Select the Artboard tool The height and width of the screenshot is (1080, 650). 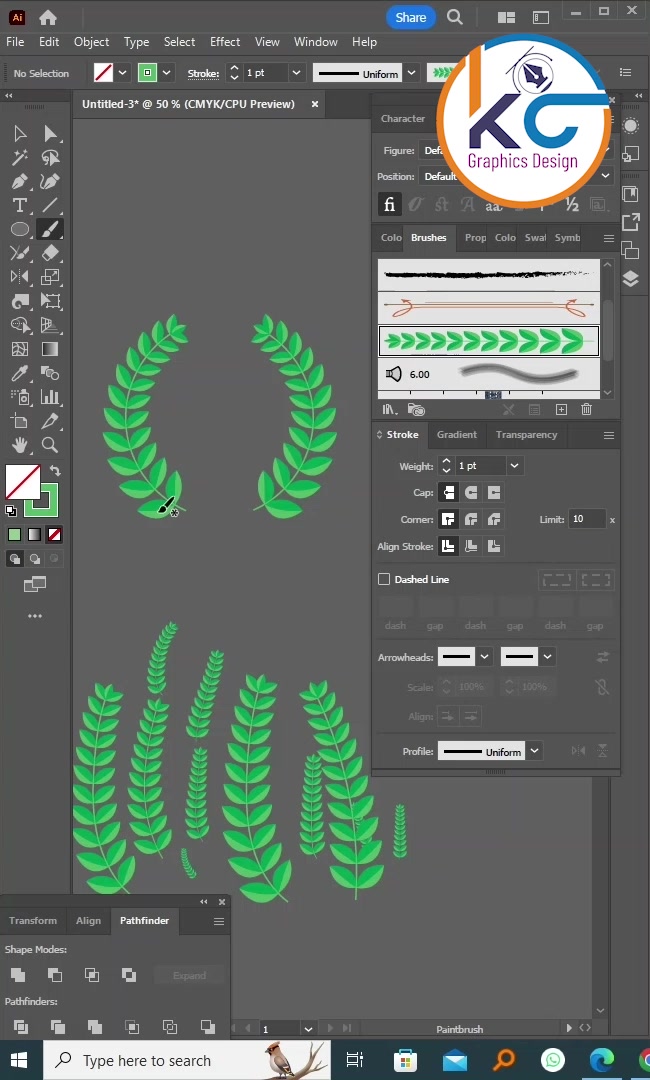click(x=20, y=421)
